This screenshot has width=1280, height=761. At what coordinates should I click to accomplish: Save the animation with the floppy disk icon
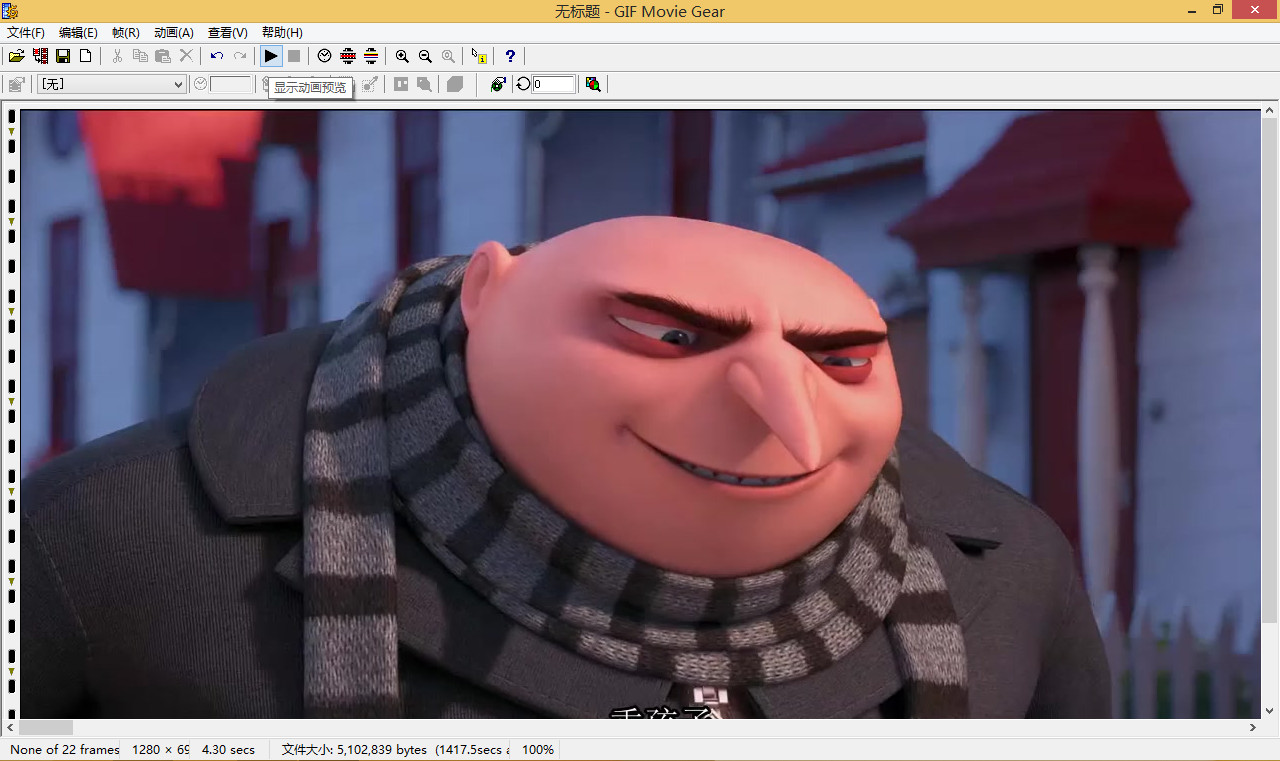[63, 56]
